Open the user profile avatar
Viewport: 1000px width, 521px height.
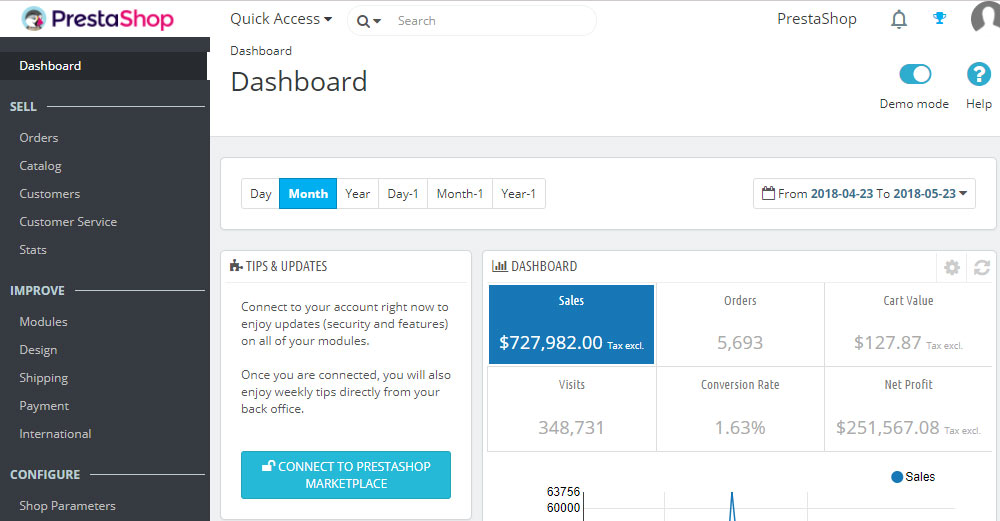tap(985, 17)
